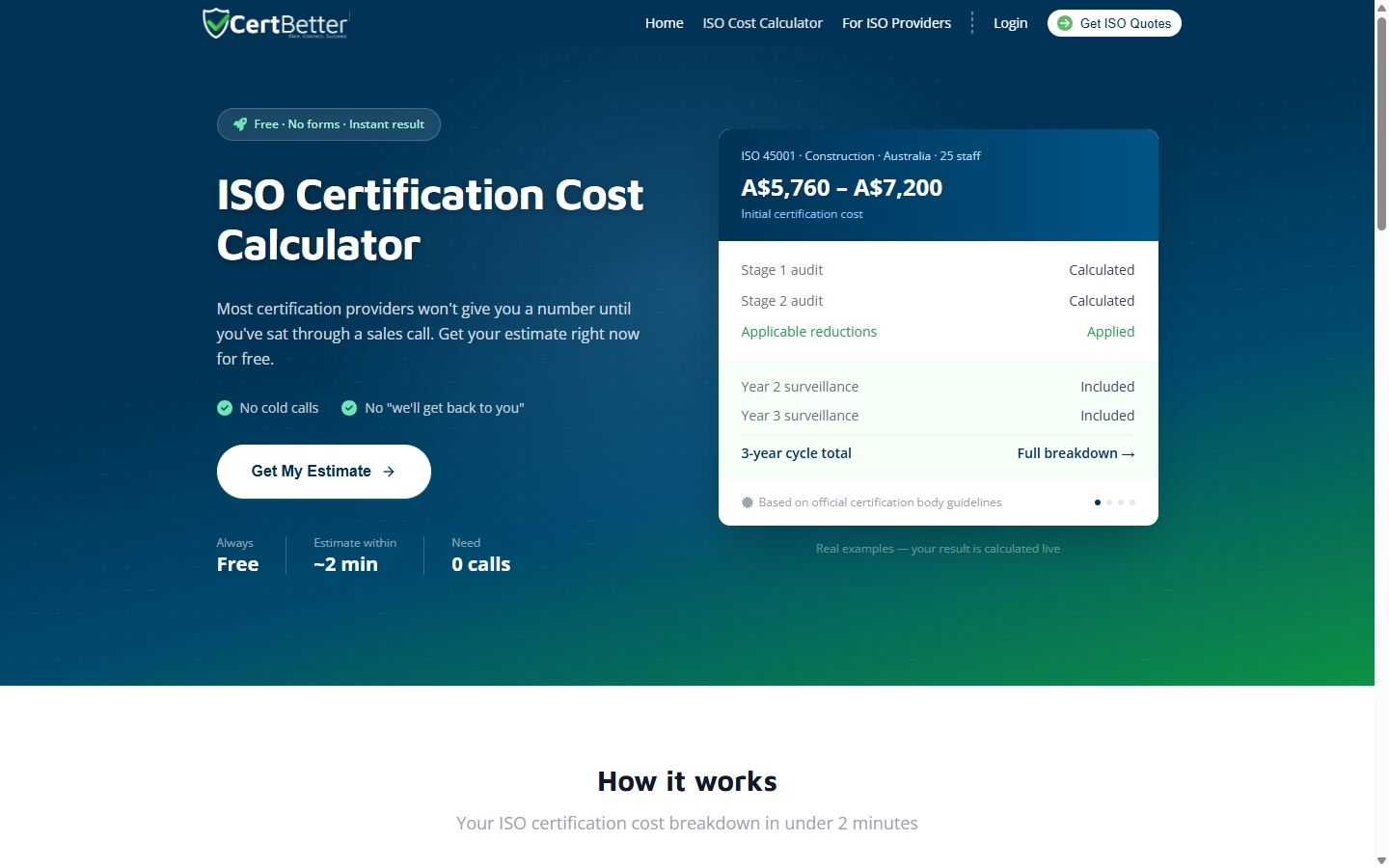Click the "~2 min" estimate stat

pyautogui.click(x=355, y=556)
